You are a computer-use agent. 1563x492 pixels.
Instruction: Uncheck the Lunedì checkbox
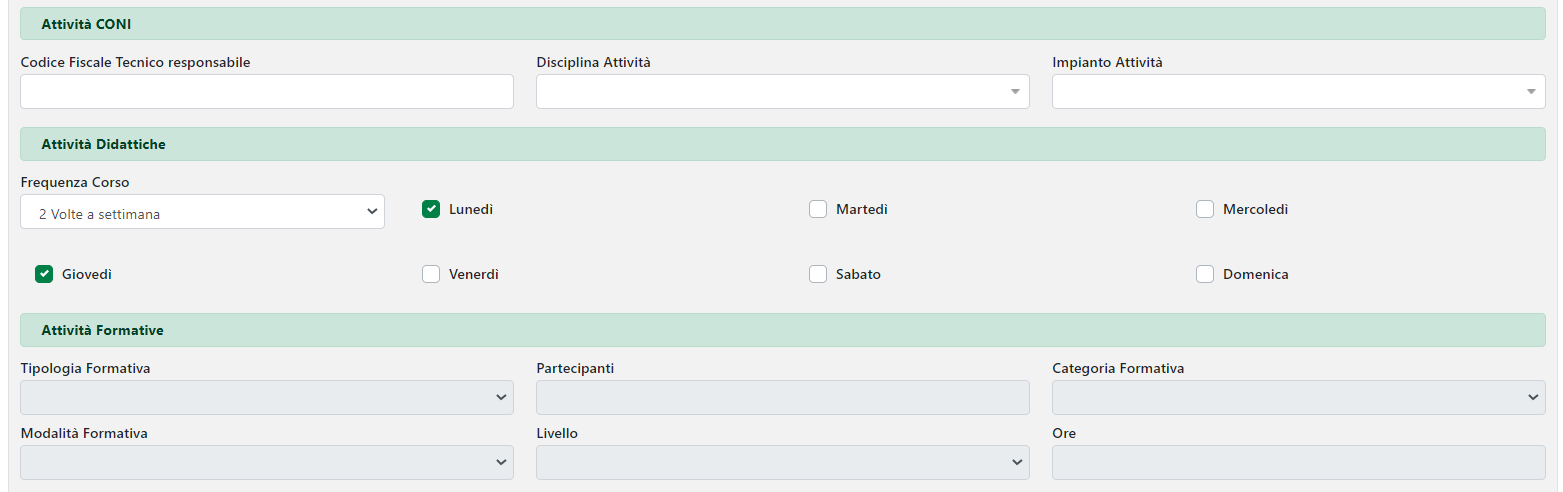click(431, 209)
